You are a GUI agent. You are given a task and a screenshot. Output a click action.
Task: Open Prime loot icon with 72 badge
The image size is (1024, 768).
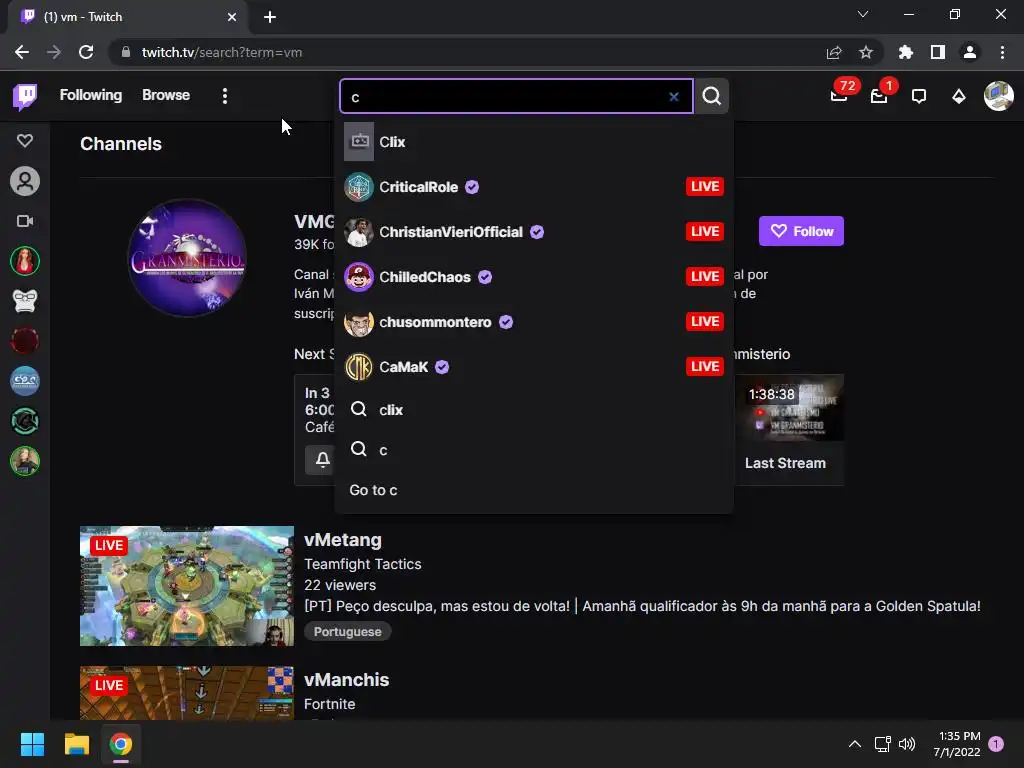(839, 95)
